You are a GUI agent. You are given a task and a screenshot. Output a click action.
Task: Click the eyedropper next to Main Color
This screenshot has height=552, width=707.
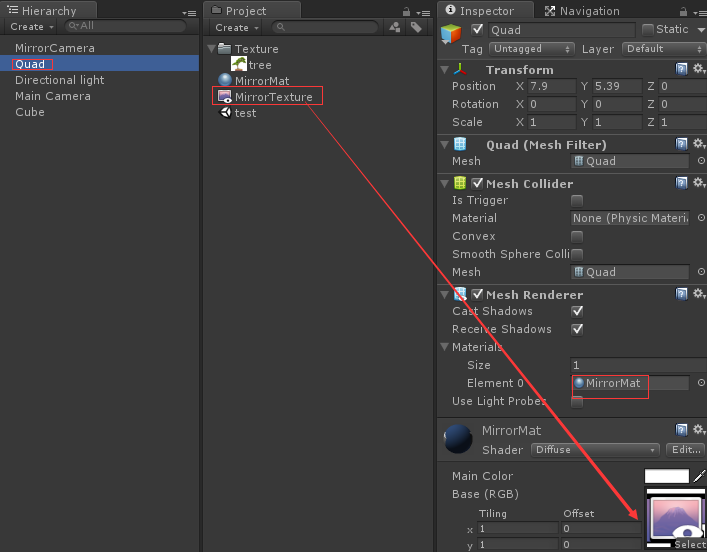point(700,476)
